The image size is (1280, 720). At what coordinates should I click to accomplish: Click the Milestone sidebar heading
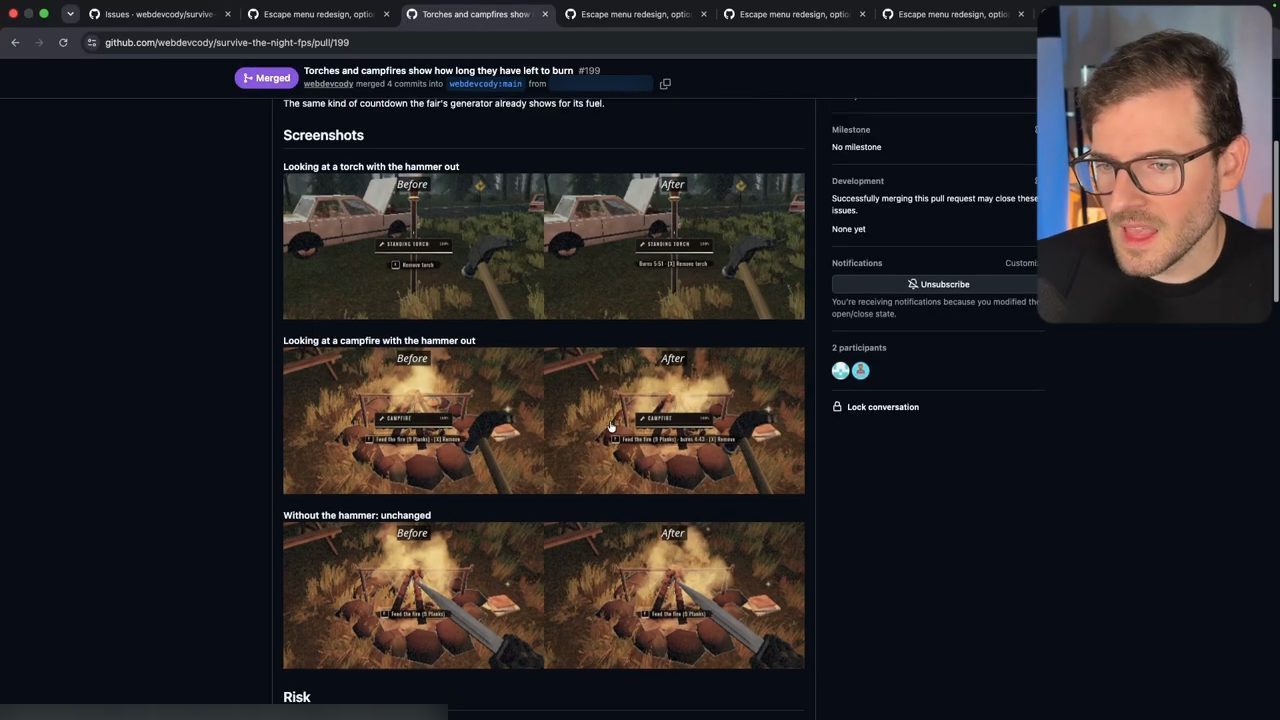point(851,129)
